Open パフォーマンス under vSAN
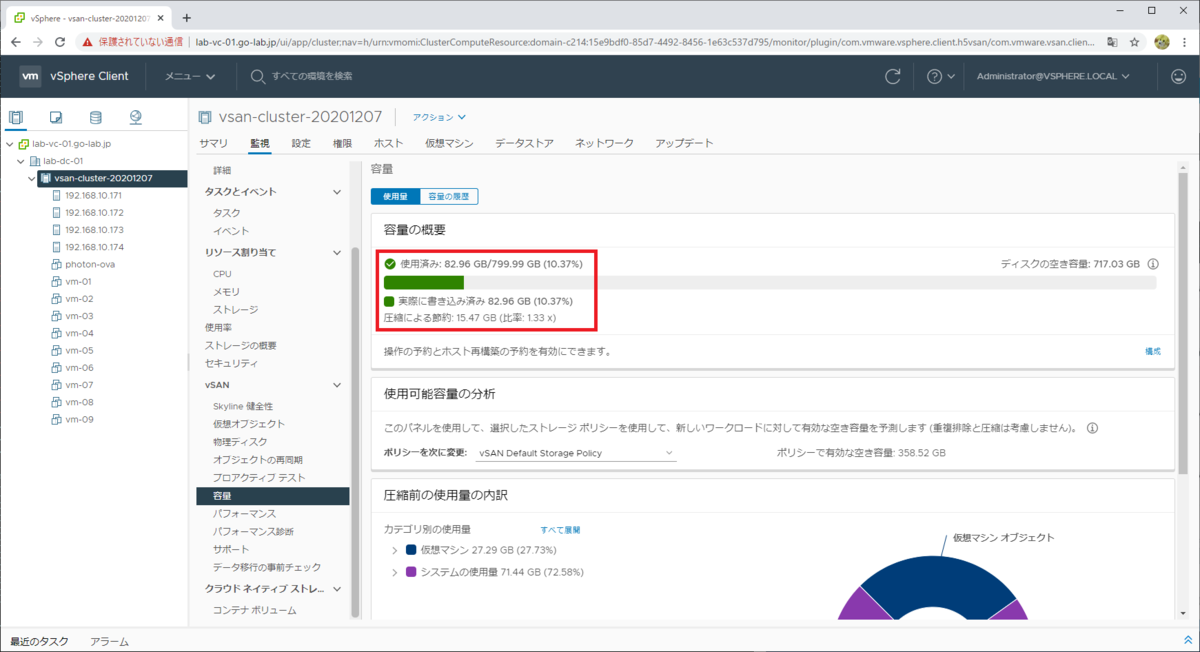 (244, 513)
